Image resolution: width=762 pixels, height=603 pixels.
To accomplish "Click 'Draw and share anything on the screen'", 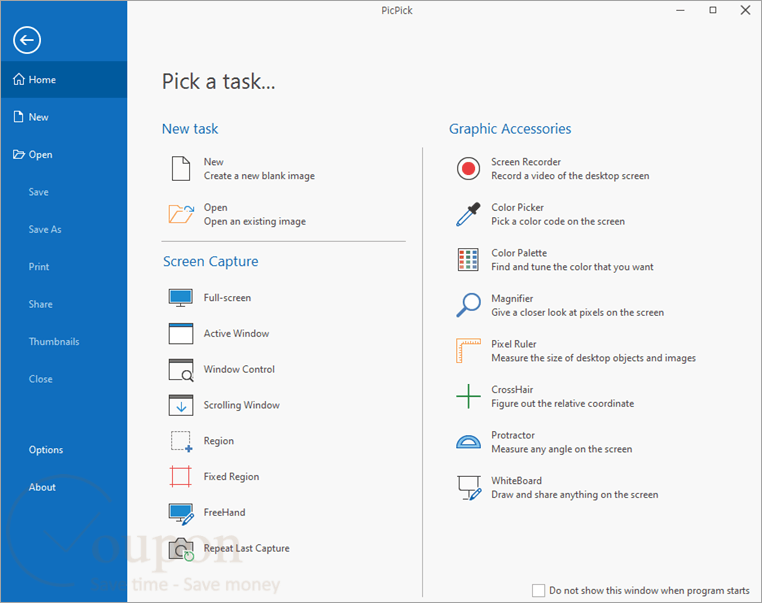I will pos(574,495).
